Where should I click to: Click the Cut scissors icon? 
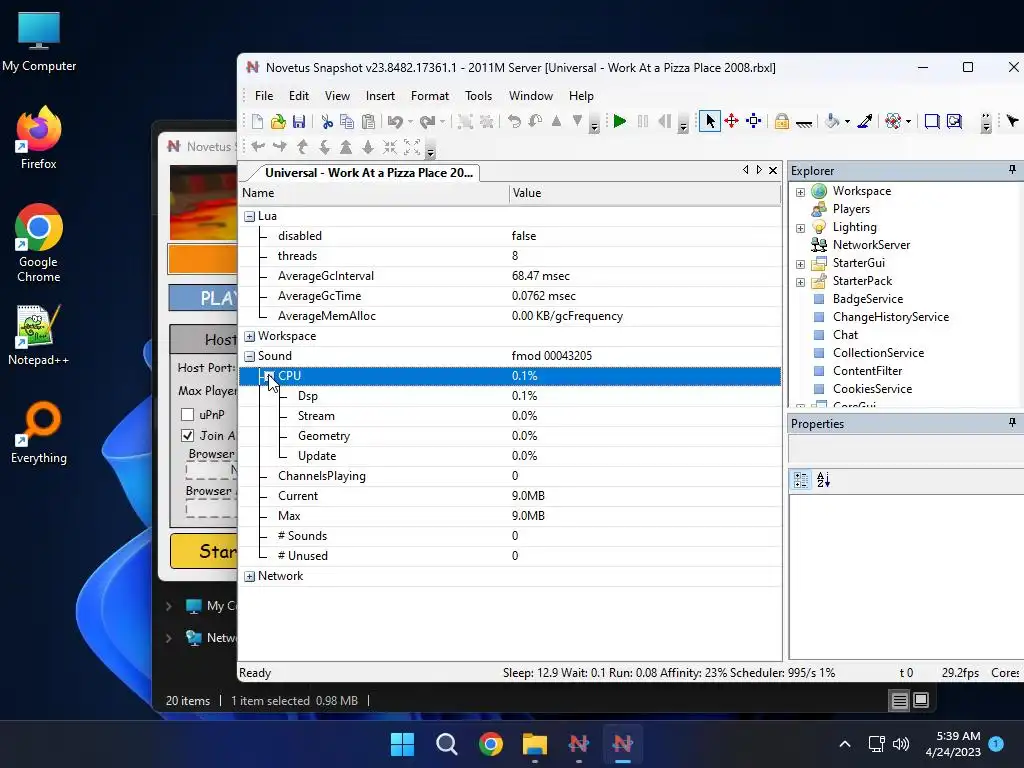click(327, 121)
